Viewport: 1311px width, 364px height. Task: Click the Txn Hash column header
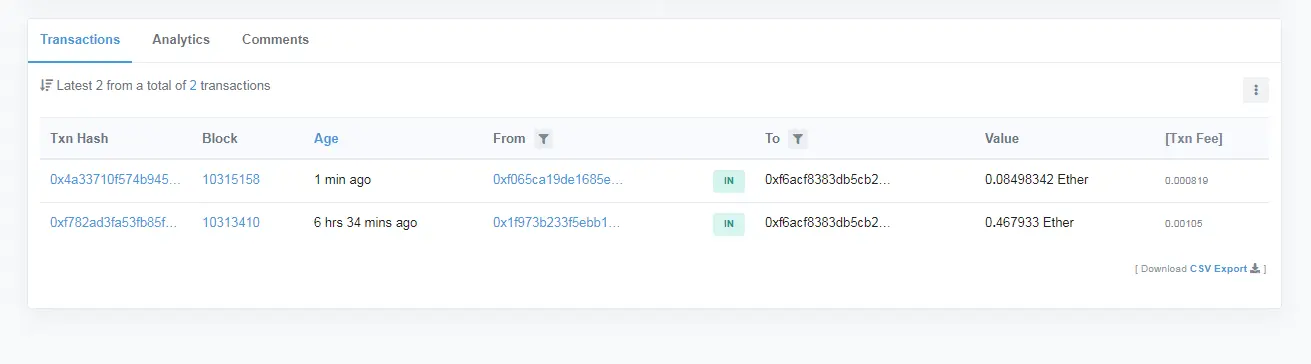coord(79,139)
